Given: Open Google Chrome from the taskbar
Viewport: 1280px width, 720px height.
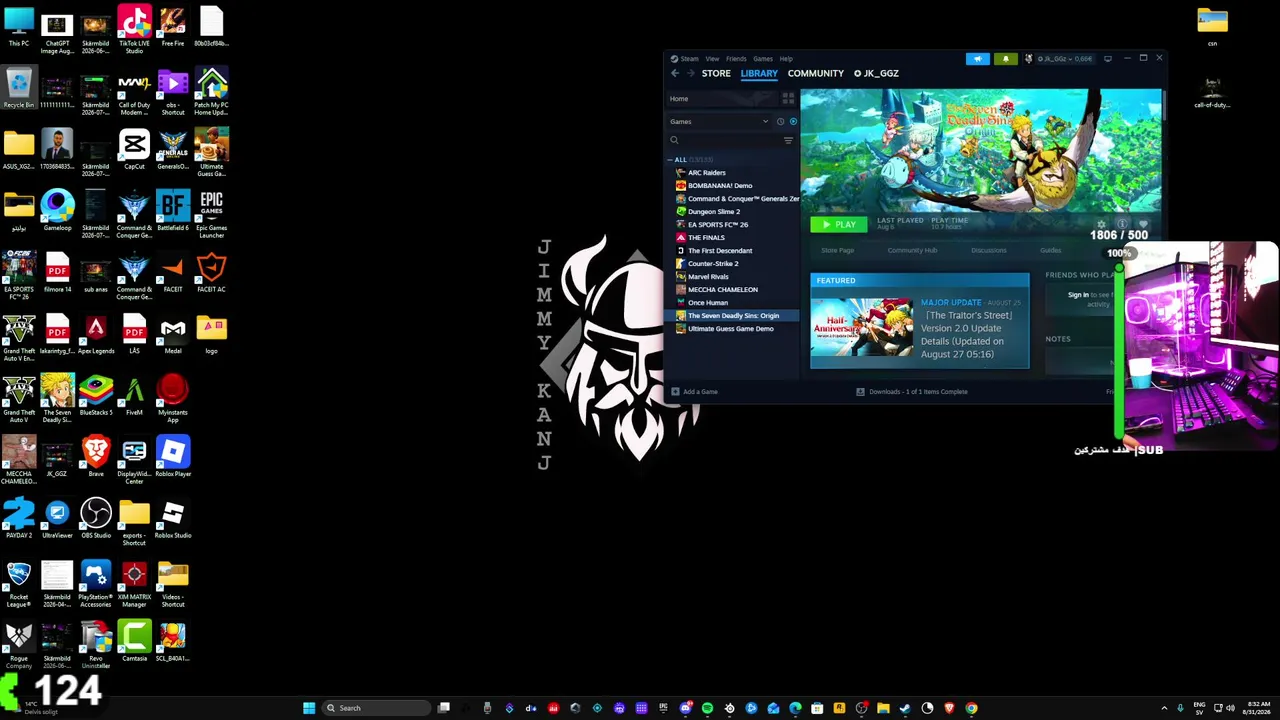Looking at the screenshot, I should pyautogui.click(x=971, y=708).
